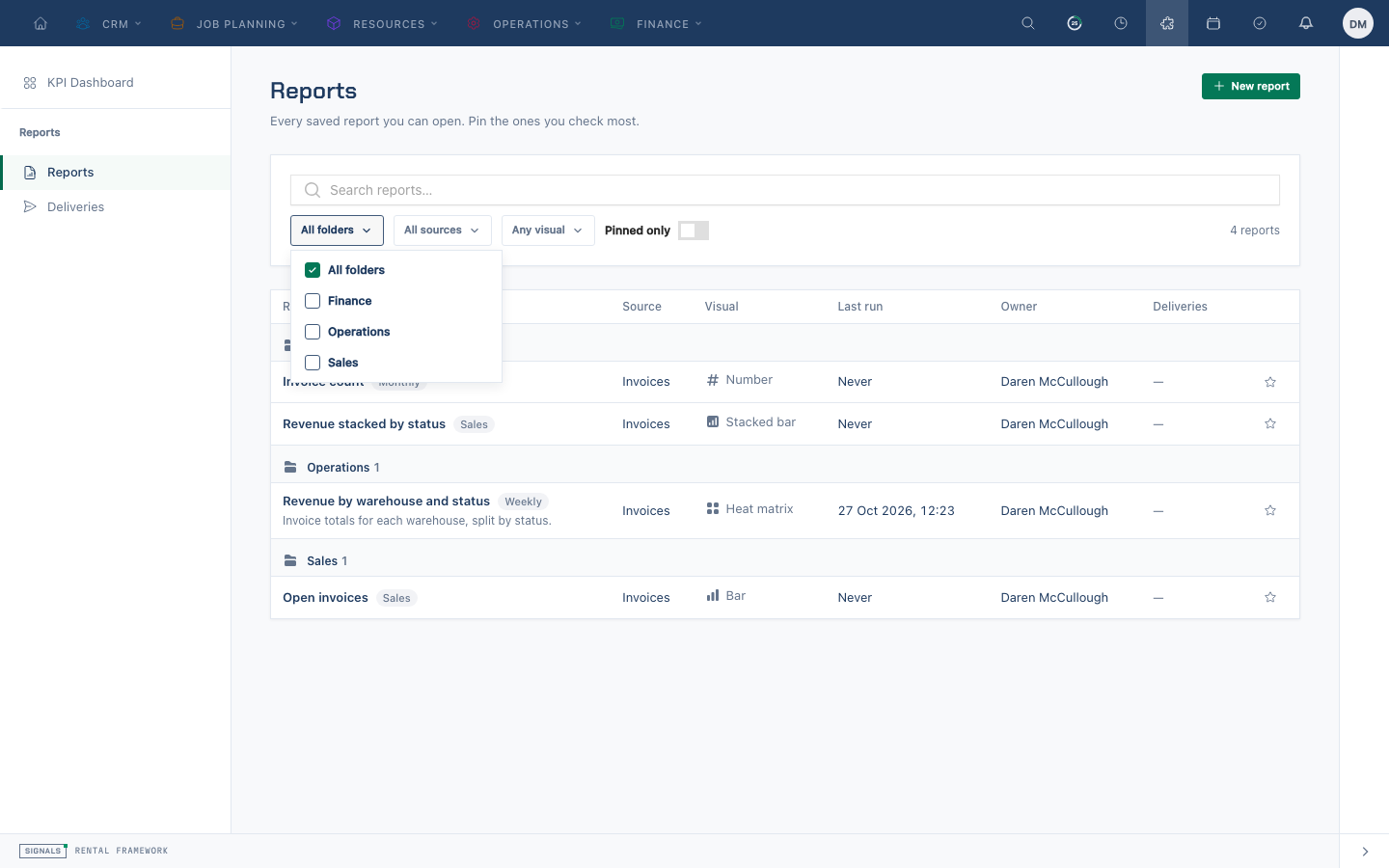Image resolution: width=1389 pixels, height=868 pixels.
Task: Open Deliveries in the sidebar
Action: coord(115,206)
